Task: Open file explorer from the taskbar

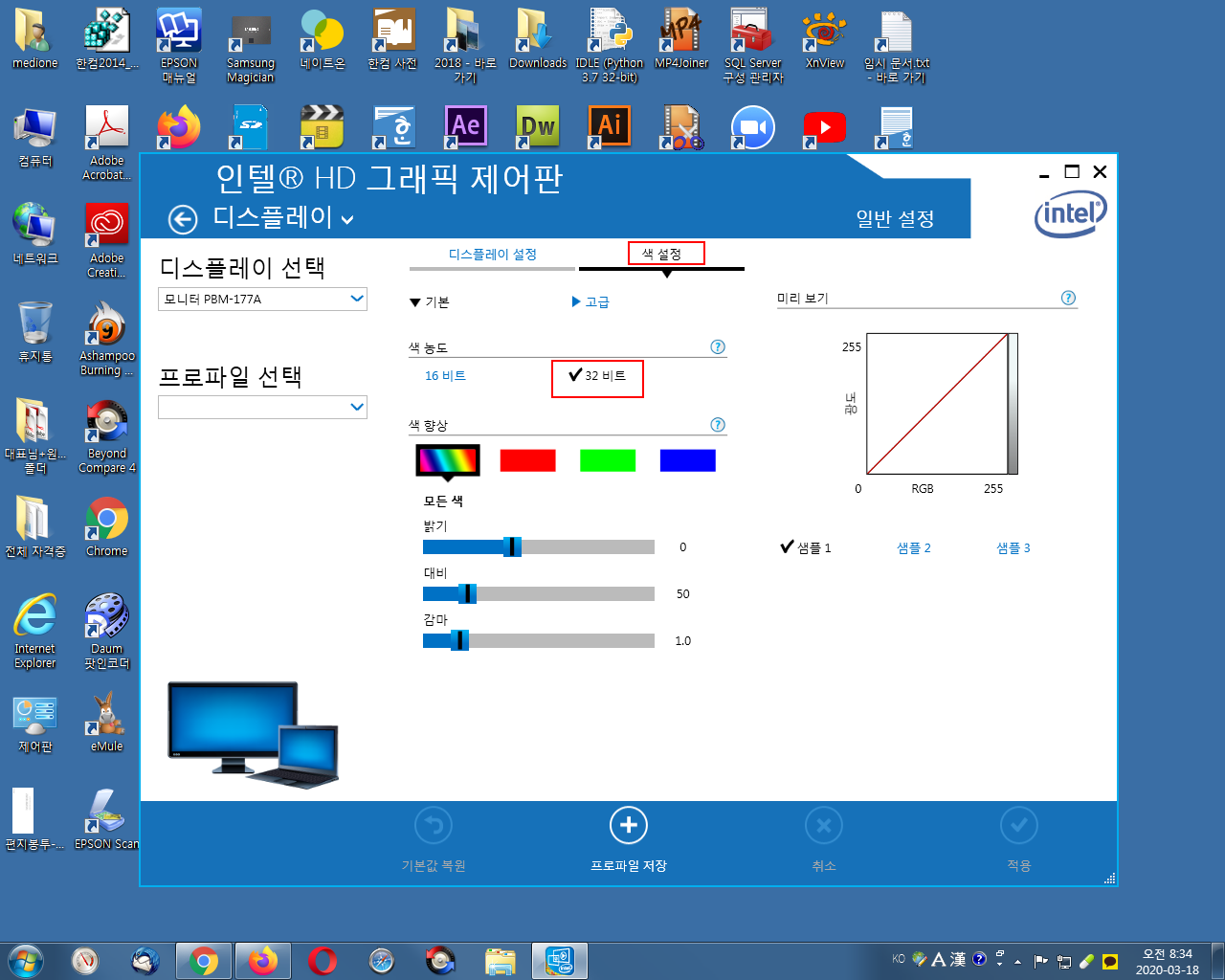Action: click(x=501, y=961)
